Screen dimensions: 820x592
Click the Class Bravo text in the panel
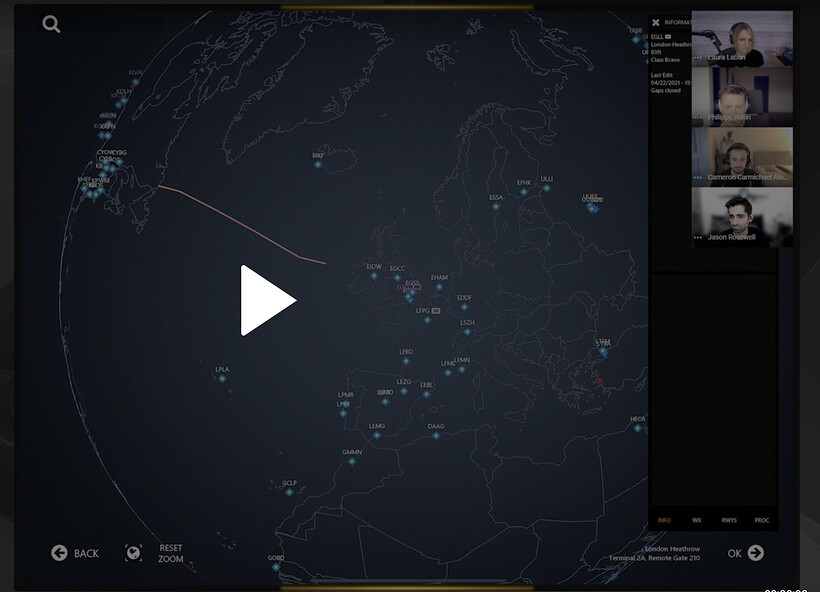665,60
